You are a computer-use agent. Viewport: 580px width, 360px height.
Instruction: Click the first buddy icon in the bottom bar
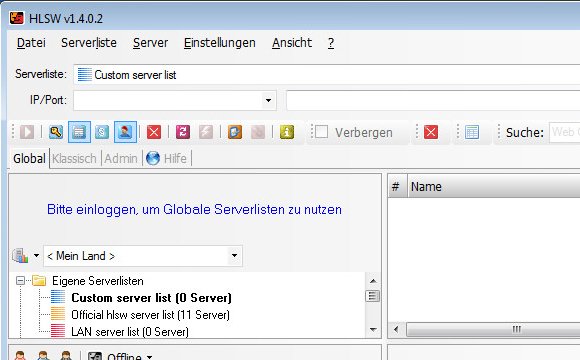click(20, 356)
